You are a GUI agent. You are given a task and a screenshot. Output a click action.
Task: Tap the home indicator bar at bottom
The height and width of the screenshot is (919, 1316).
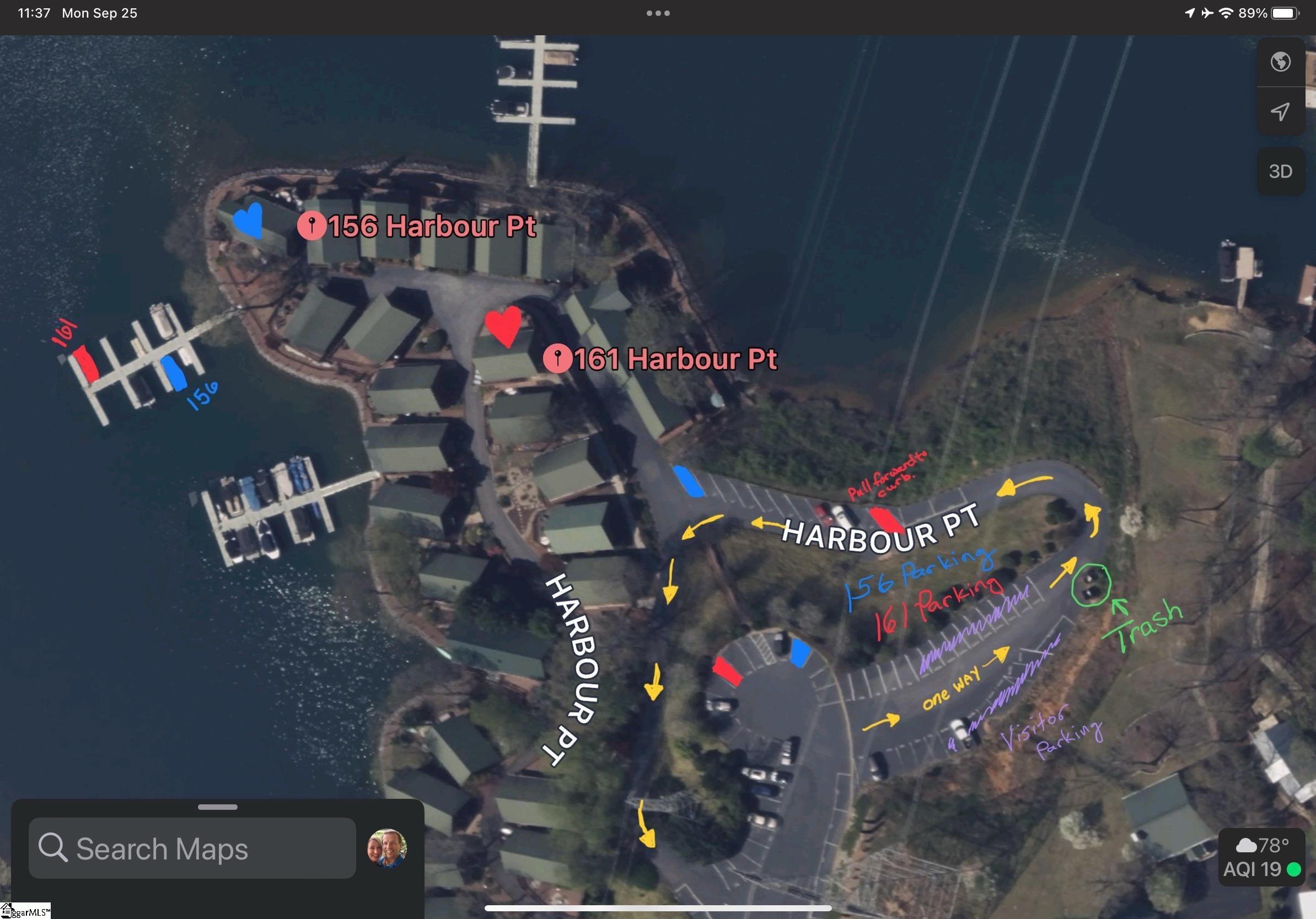coord(658,908)
